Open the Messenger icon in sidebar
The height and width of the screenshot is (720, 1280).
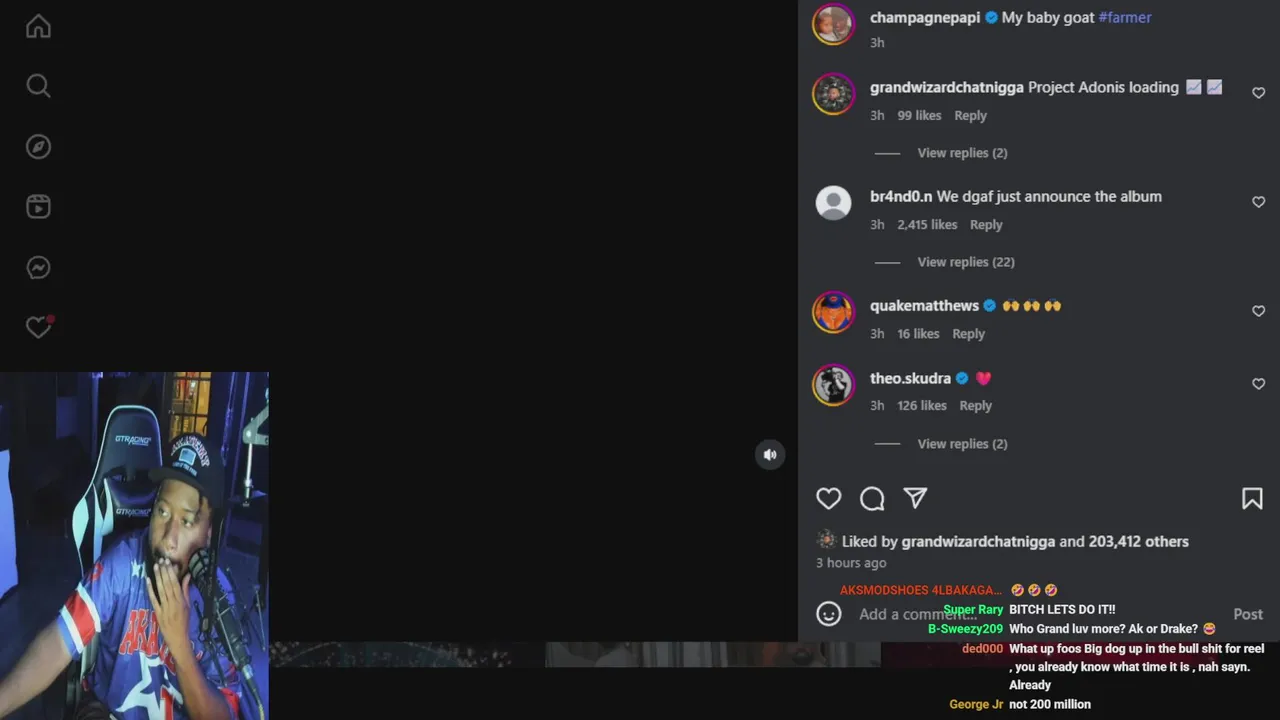[38, 268]
